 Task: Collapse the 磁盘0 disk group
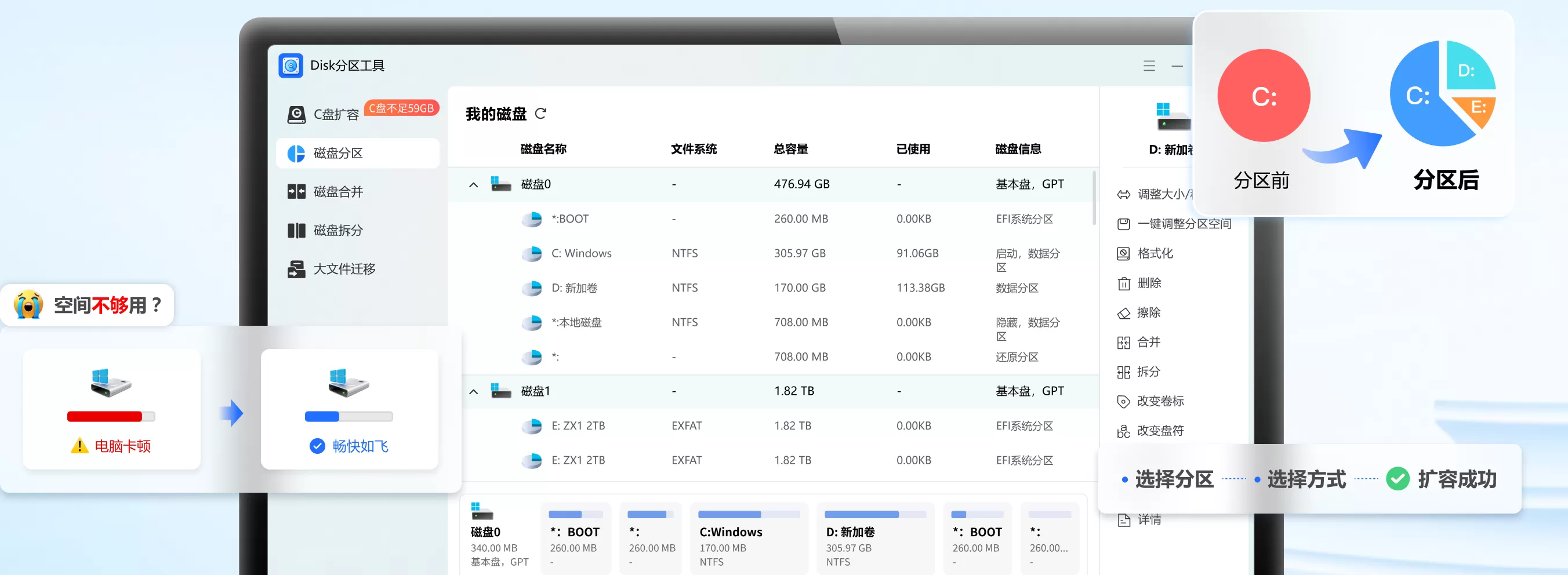474,184
